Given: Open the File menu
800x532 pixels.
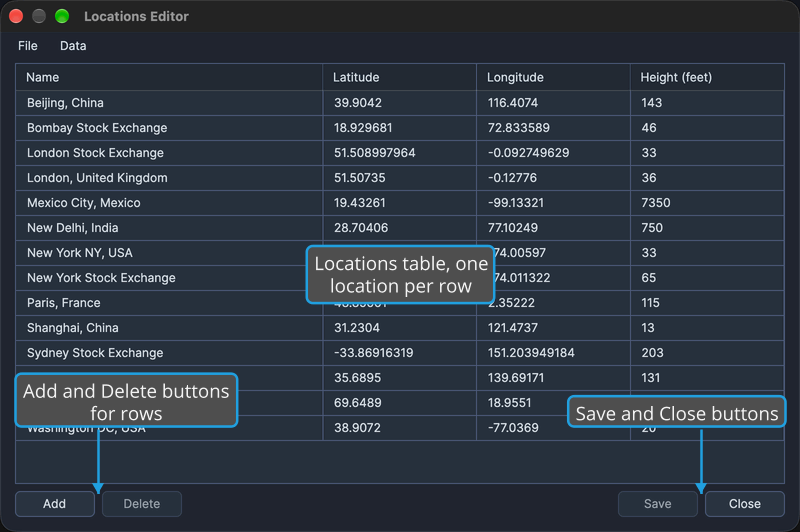Looking at the screenshot, I should click(x=28, y=46).
